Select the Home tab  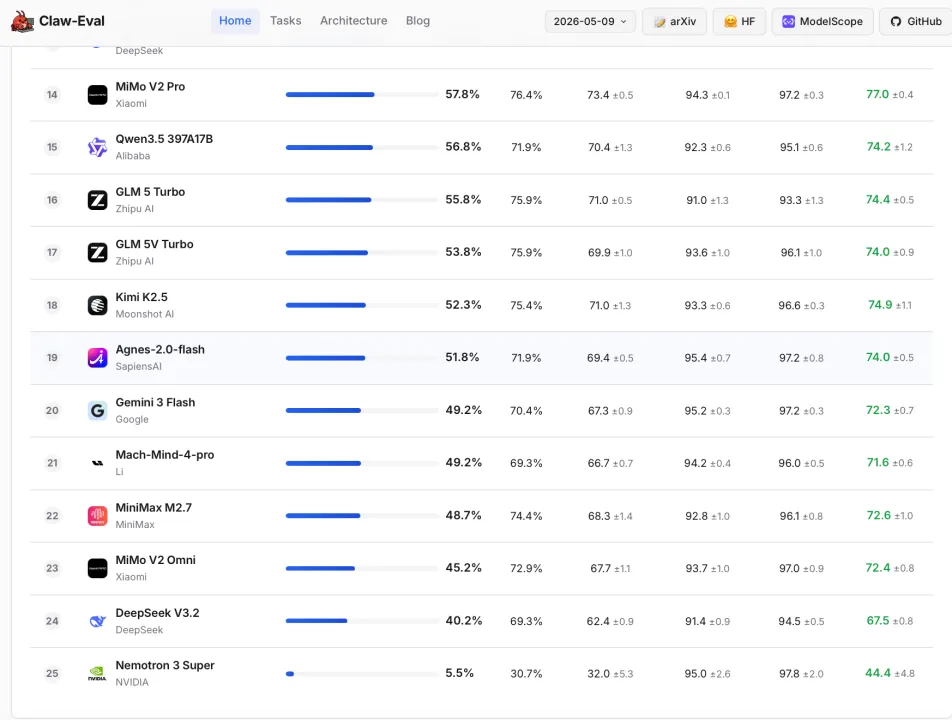(235, 21)
